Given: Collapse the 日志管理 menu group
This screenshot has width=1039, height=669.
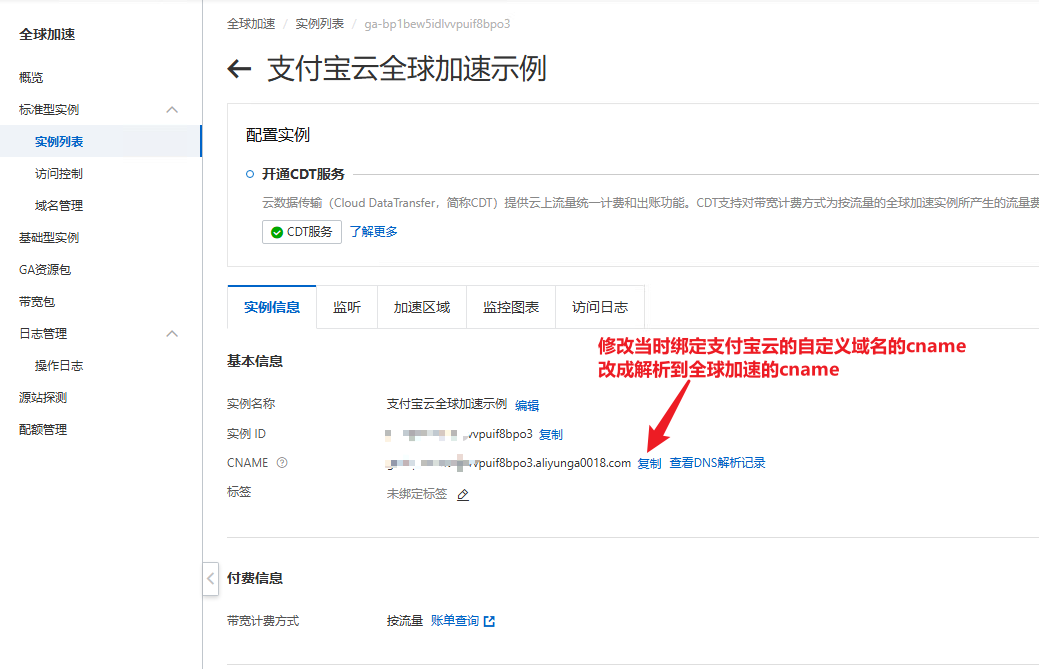Looking at the screenshot, I should click(x=172, y=334).
